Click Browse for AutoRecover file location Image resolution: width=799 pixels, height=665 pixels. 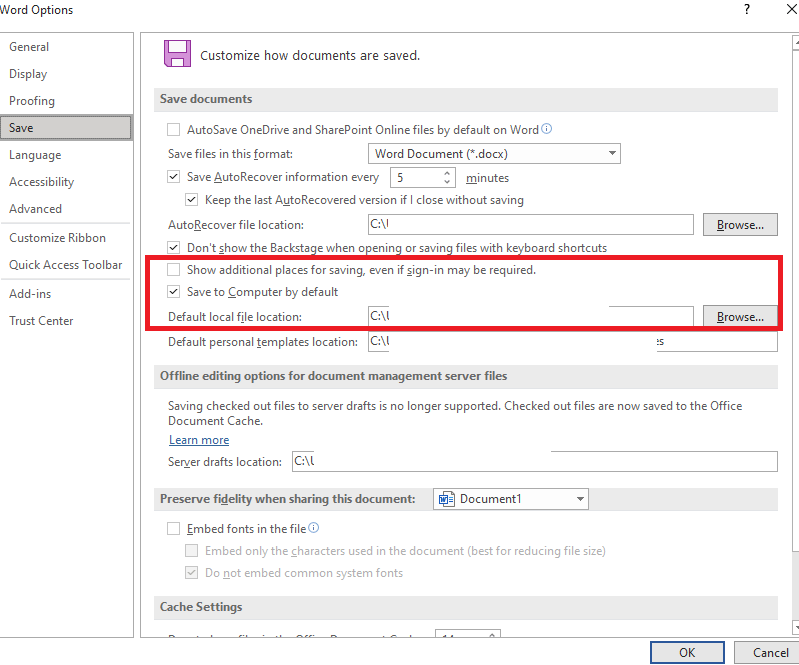tap(740, 225)
